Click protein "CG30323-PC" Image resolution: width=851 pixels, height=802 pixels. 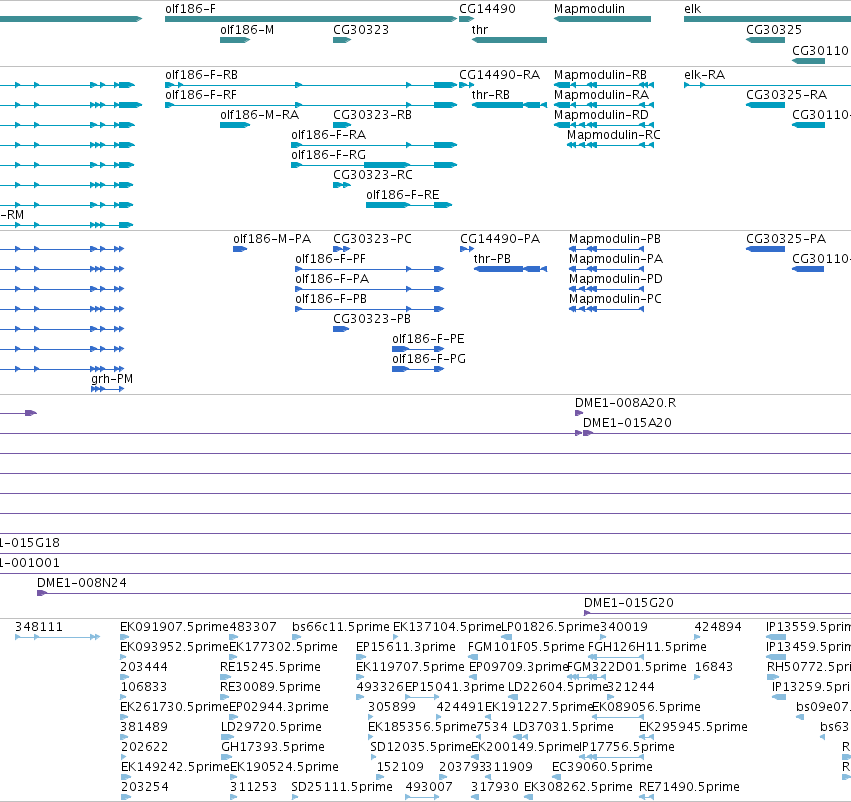tap(372, 239)
